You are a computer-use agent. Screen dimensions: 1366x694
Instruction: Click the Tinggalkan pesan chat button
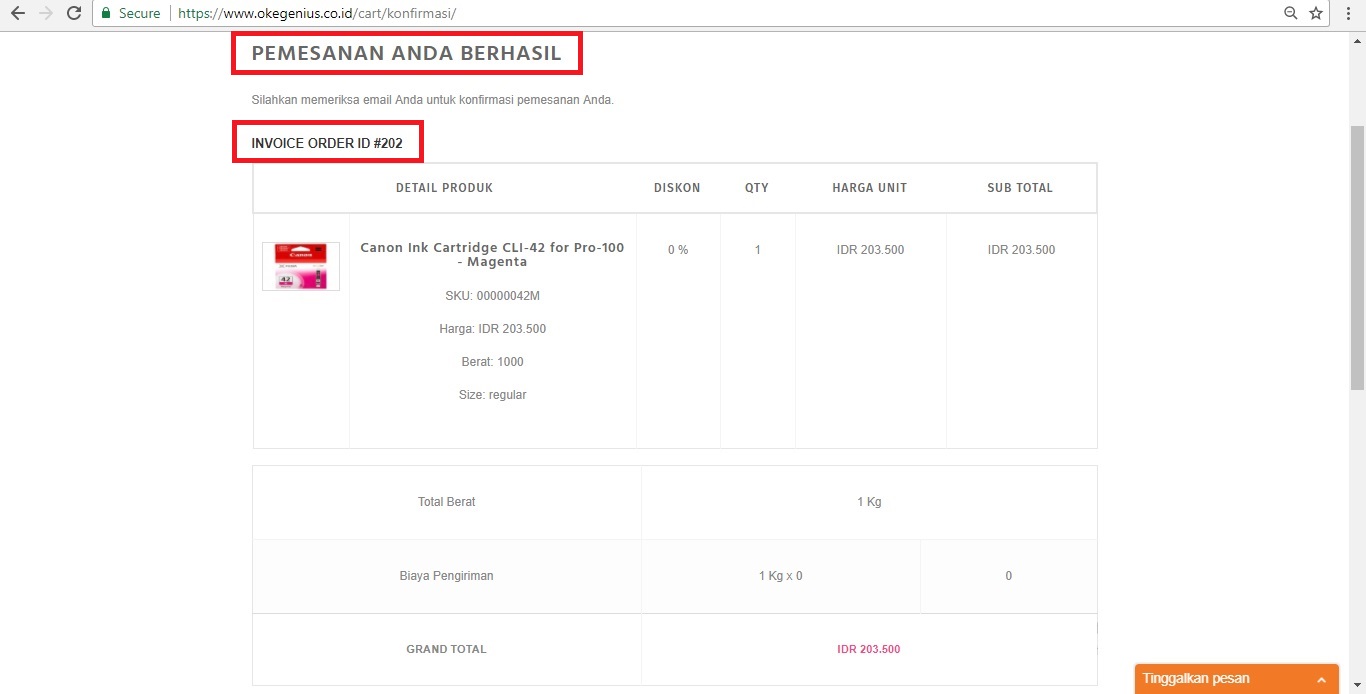[x=1196, y=679]
